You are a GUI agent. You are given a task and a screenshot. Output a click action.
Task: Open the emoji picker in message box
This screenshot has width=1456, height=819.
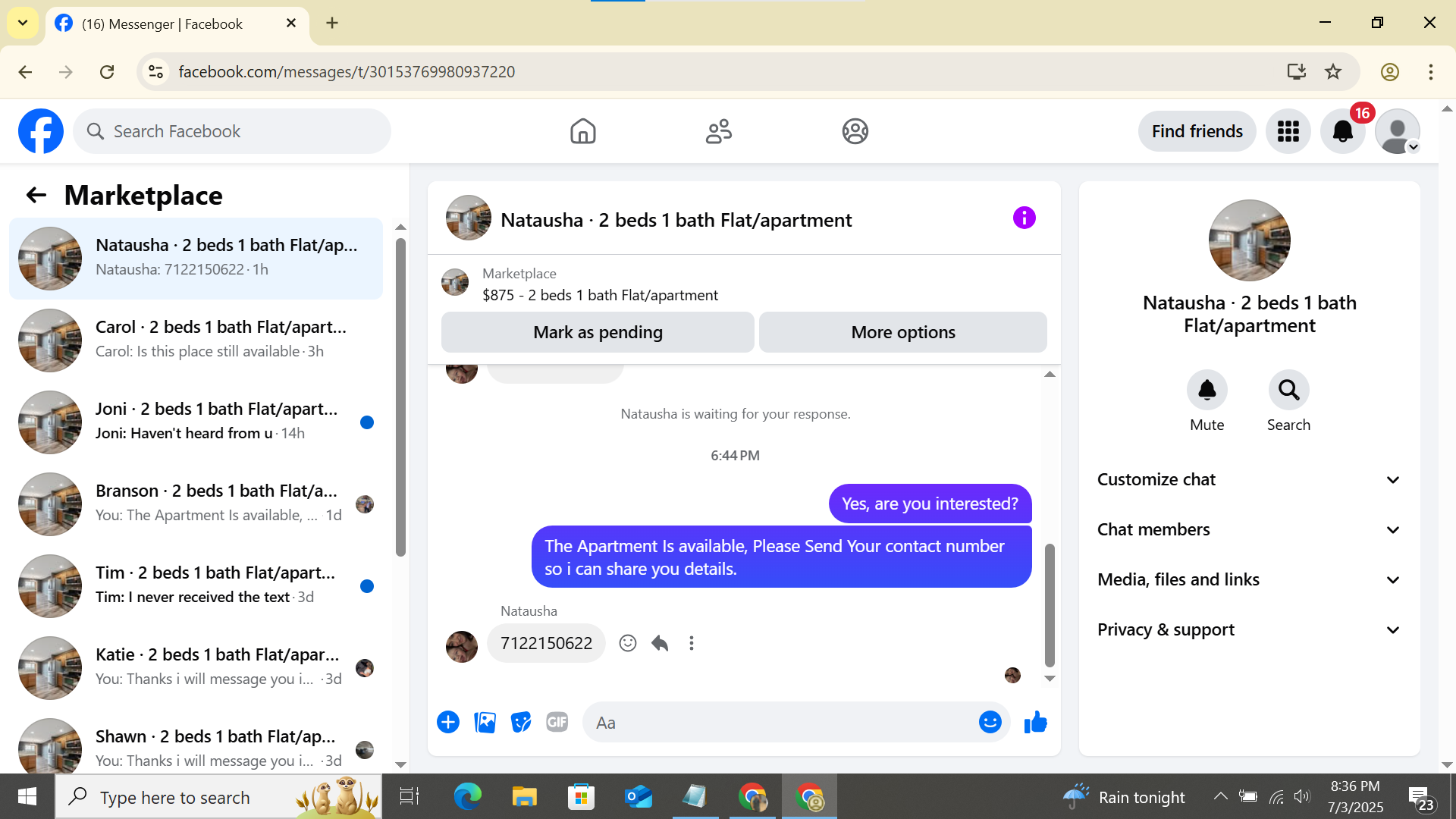click(x=990, y=723)
